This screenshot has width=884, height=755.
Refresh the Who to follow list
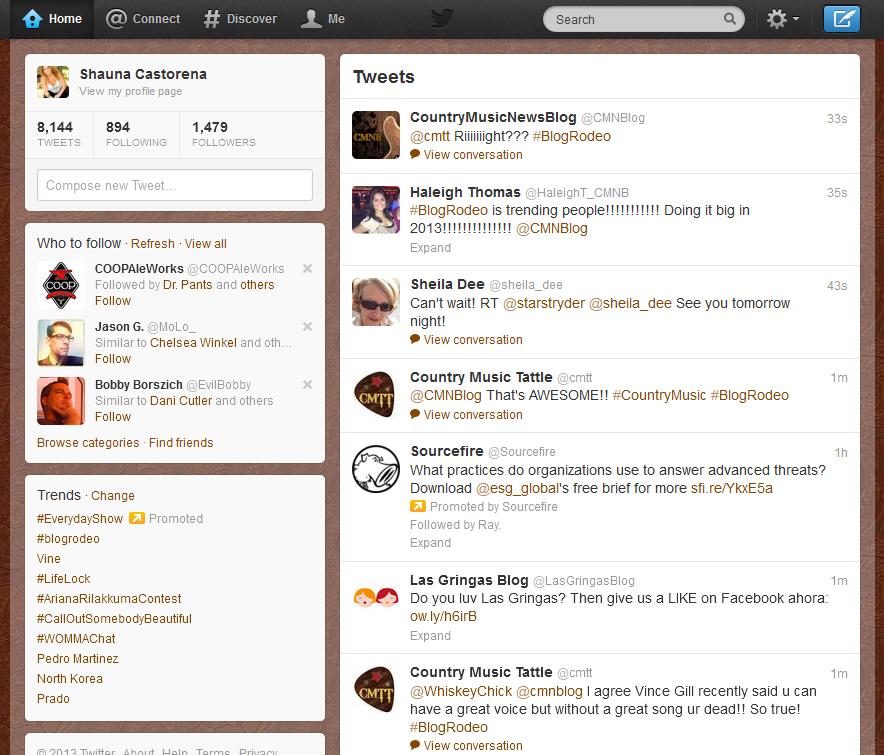[x=152, y=244]
